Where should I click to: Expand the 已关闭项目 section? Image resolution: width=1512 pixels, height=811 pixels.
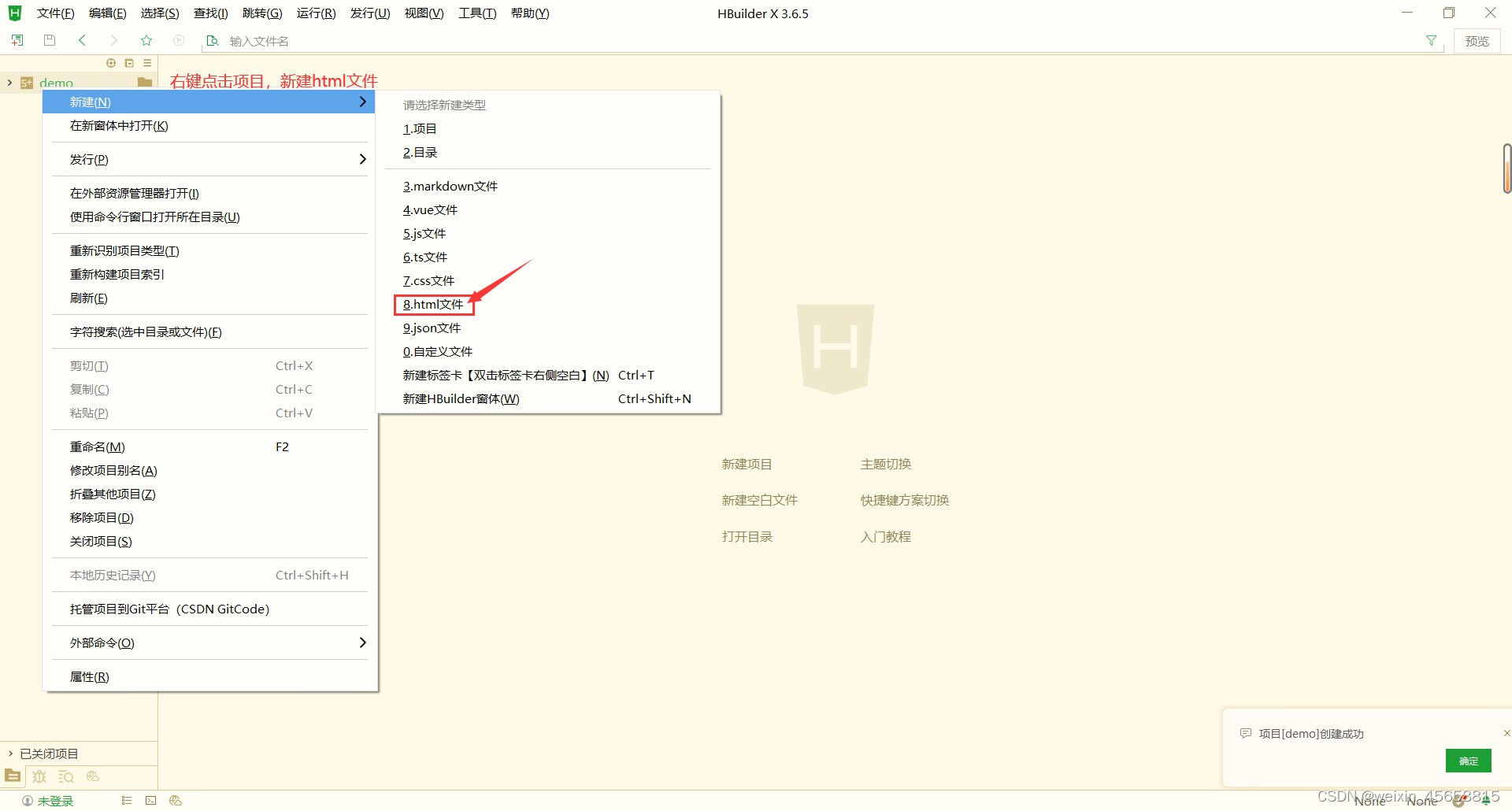(10, 754)
